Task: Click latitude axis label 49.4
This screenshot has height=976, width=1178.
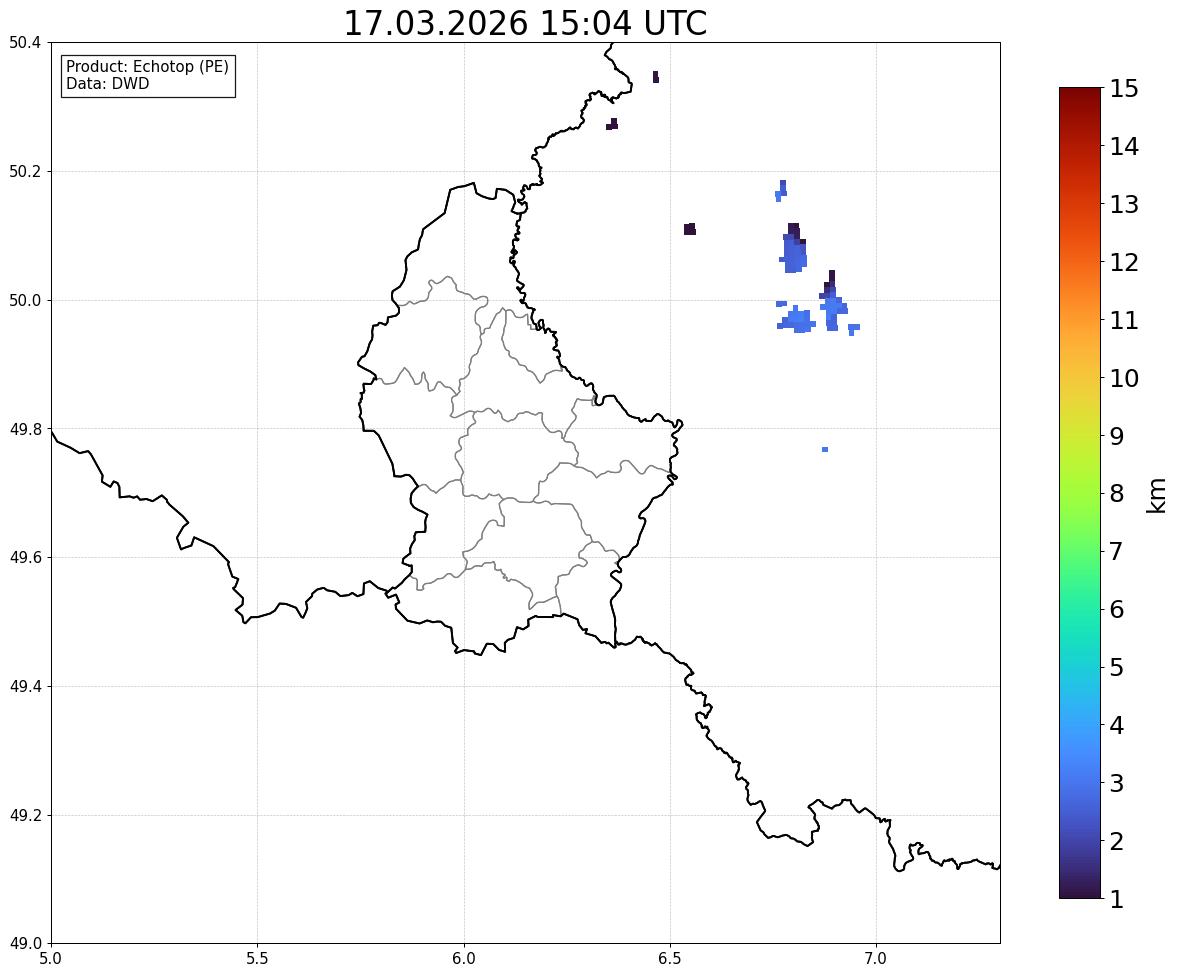Action: pos(24,686)
